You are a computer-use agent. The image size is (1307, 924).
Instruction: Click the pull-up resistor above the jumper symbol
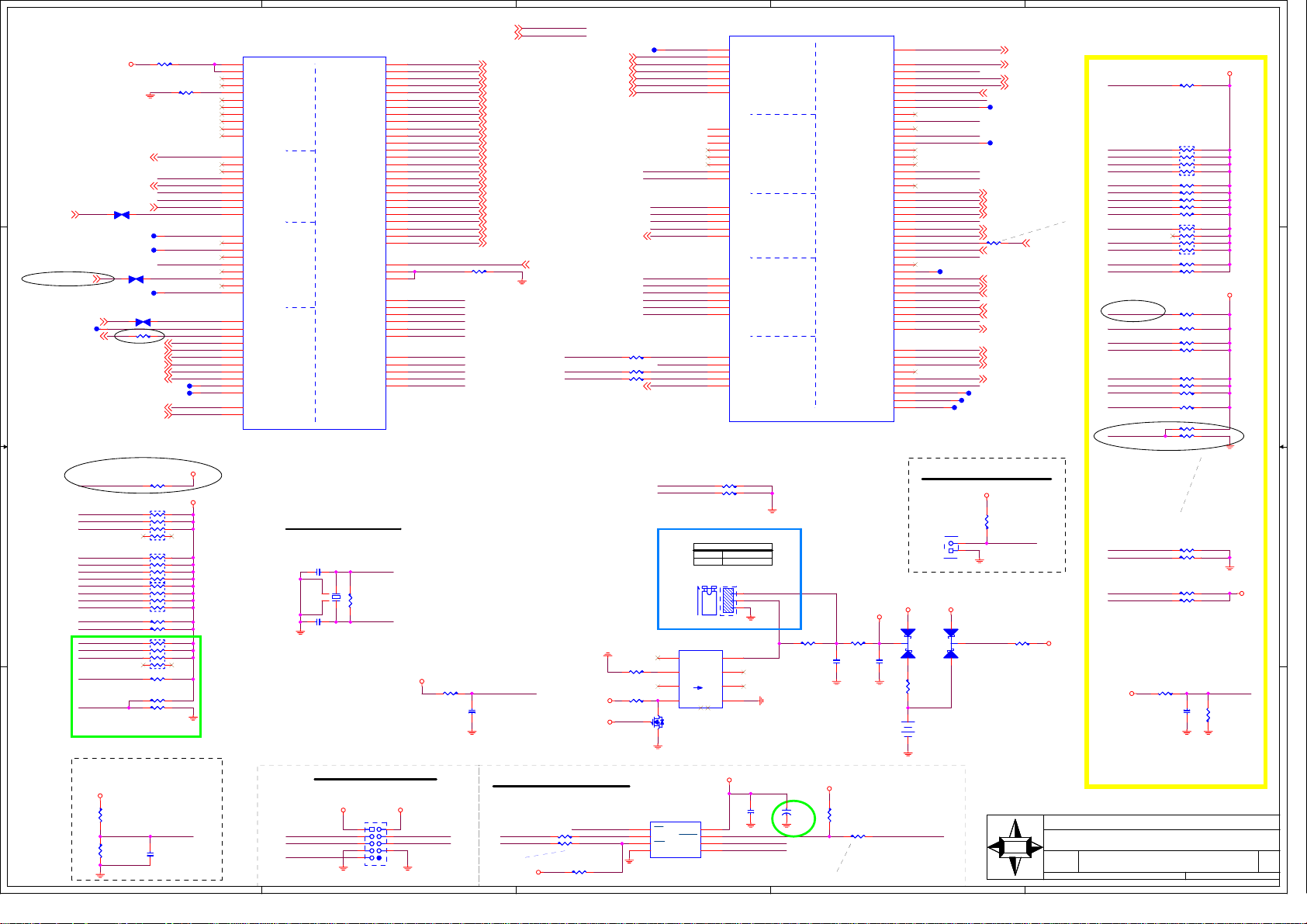987,523
